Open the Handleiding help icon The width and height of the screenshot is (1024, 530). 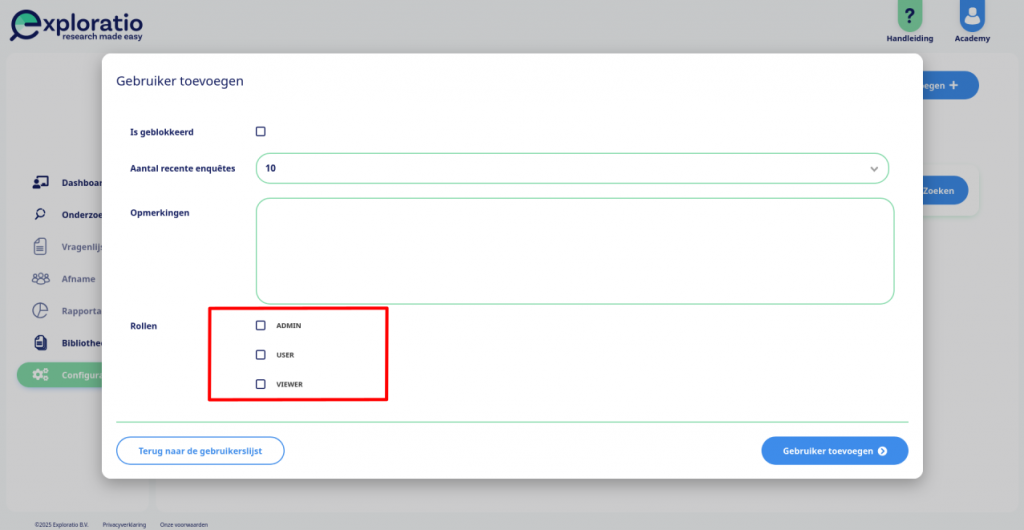click(x=910, y=16)
